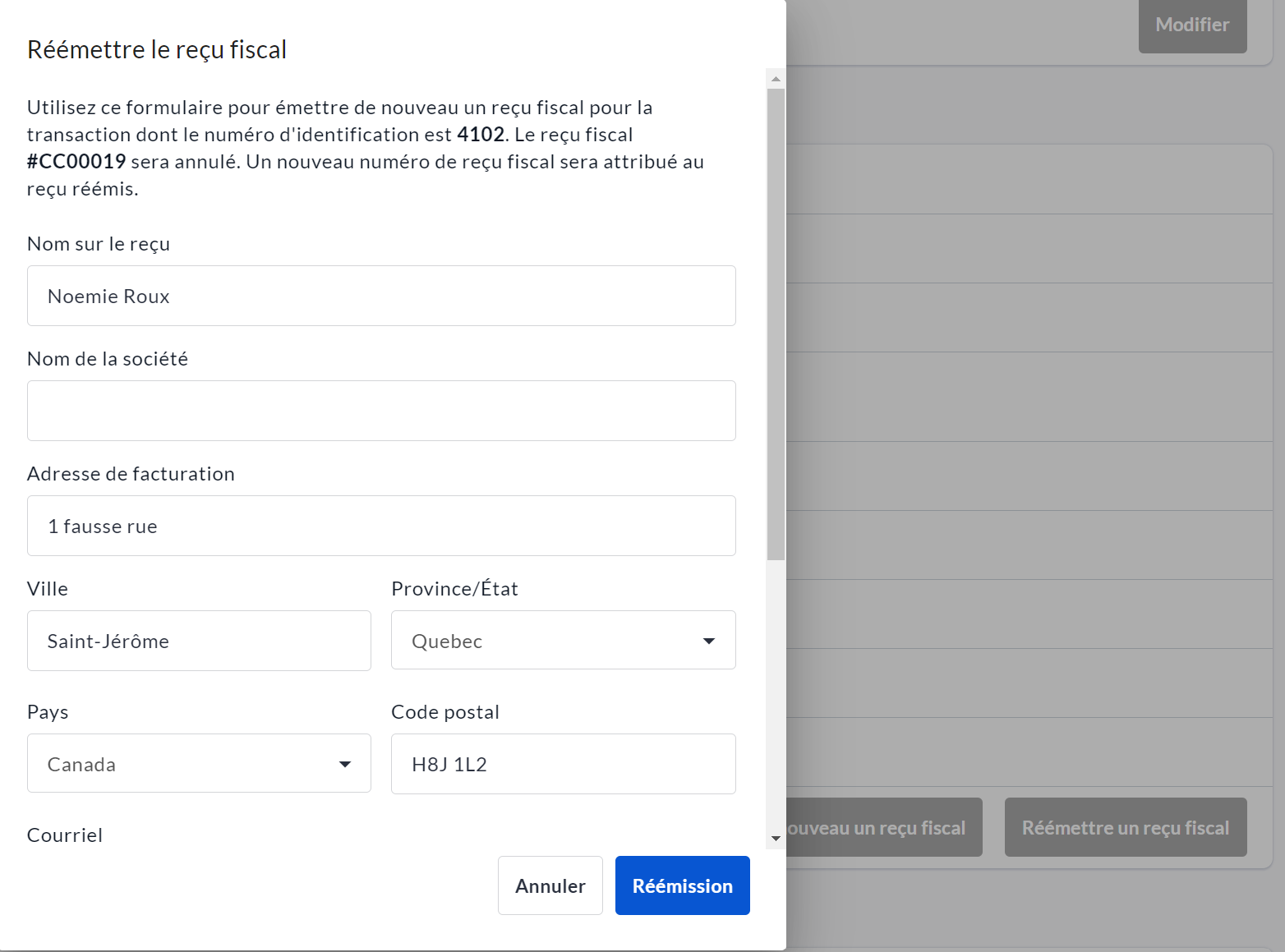This screenshot has width=1285, height=952.
Task: Click the scrollbar up arrow in dialog
Action: click(x=776, y=79)
